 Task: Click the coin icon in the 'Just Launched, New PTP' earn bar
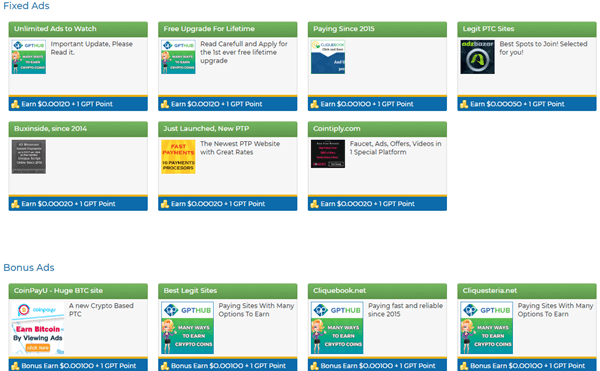(165, 204)
